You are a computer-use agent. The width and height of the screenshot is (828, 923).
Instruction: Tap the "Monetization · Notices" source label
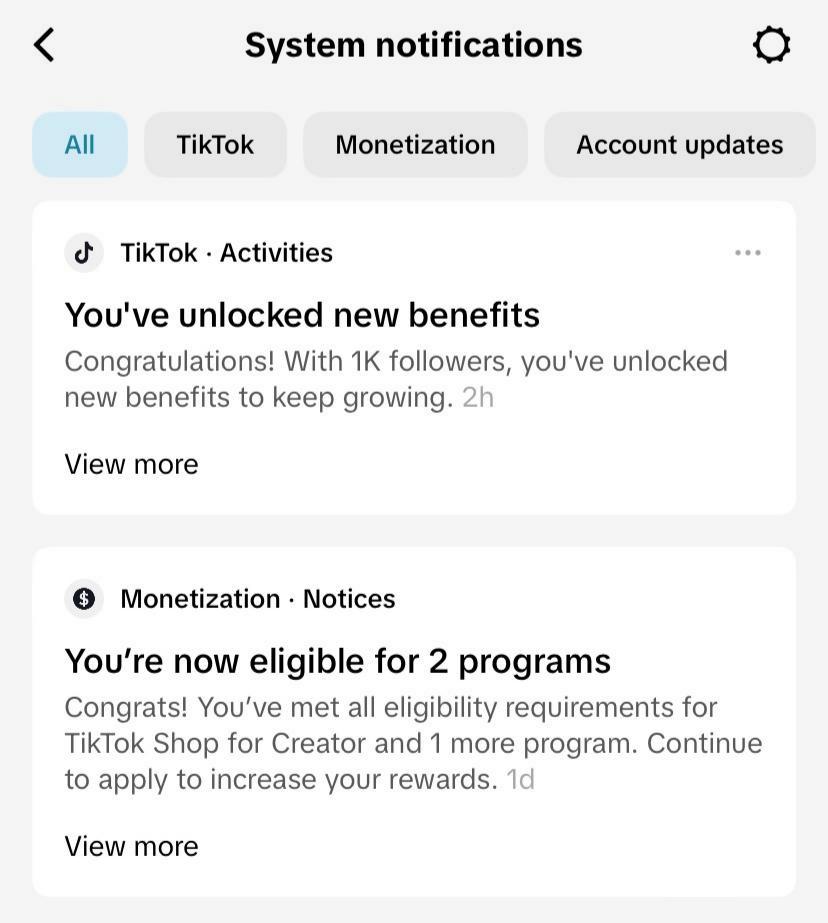[257, 599]
